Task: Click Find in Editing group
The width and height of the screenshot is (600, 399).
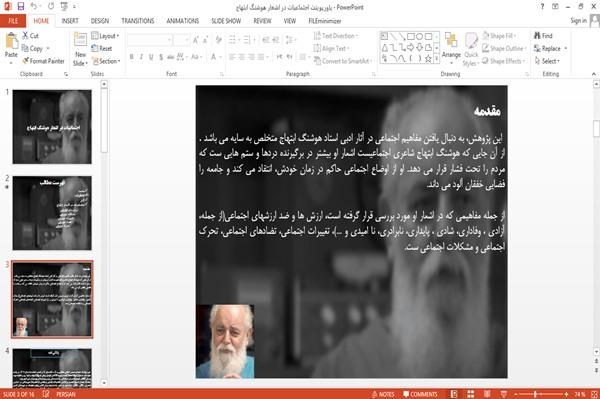Action: point(543,36)
